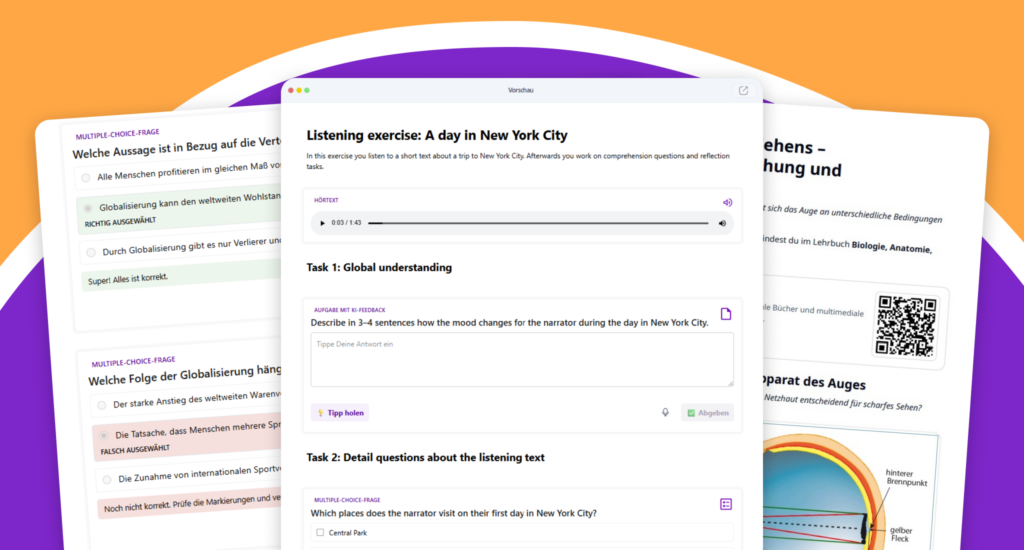Screen dimensions: 1024x550
Task: Click the document icon in the KI-Feedback task
Action: pyautogui.click(x=726, y=314)
